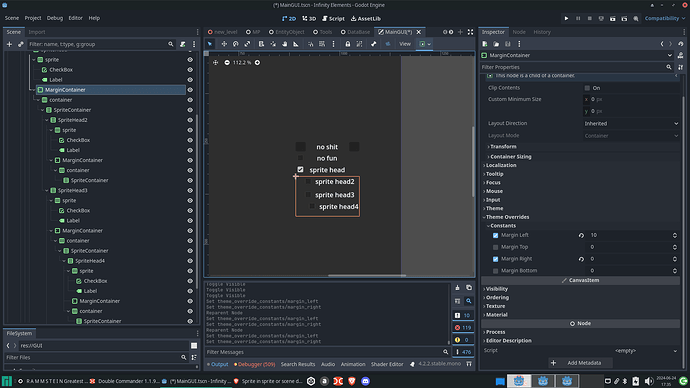Collapse the Theme Overrides section
Viewport: 690px width, 388px height.
pos(507,217)
